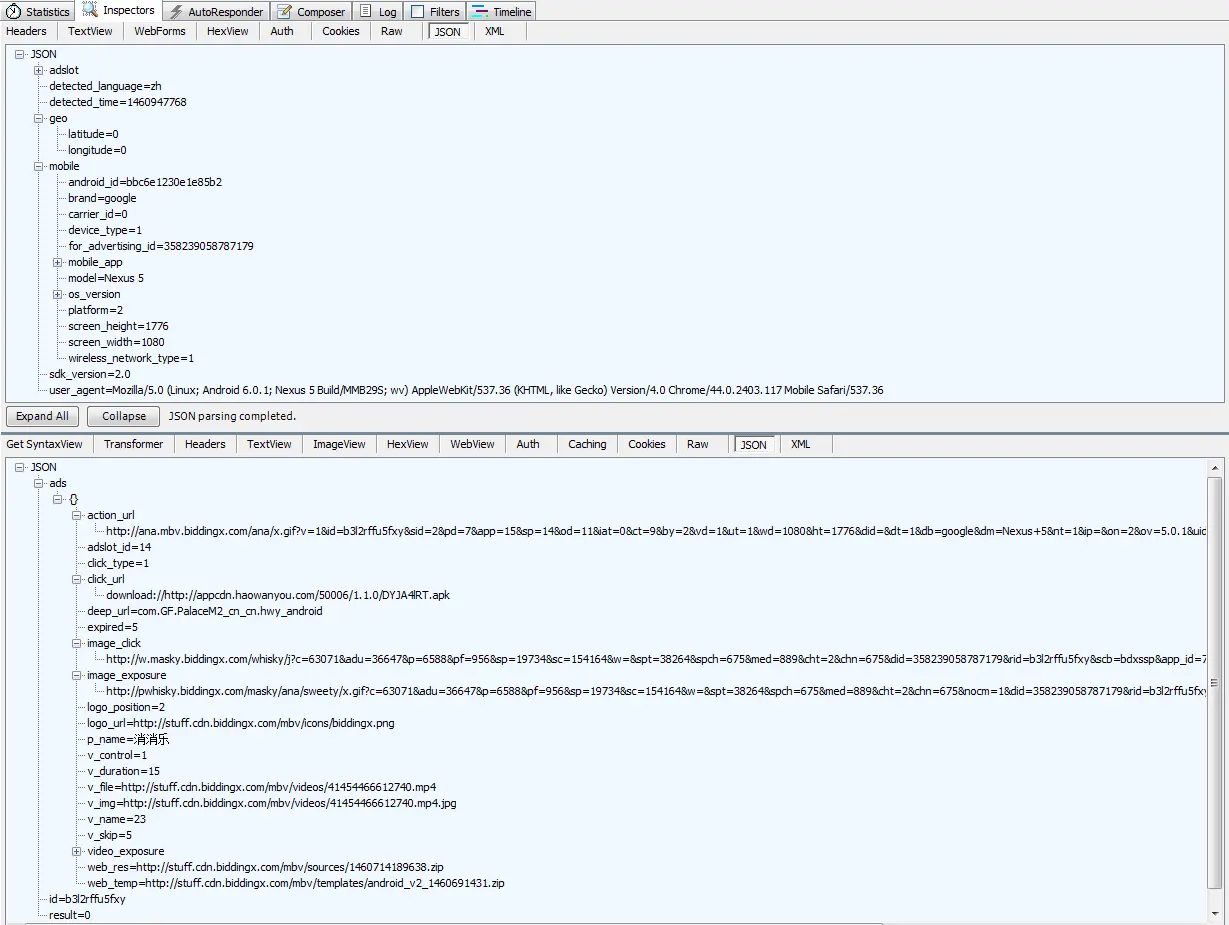Select the web_res zip row
1229x925 pixels.
coord(265,867)
